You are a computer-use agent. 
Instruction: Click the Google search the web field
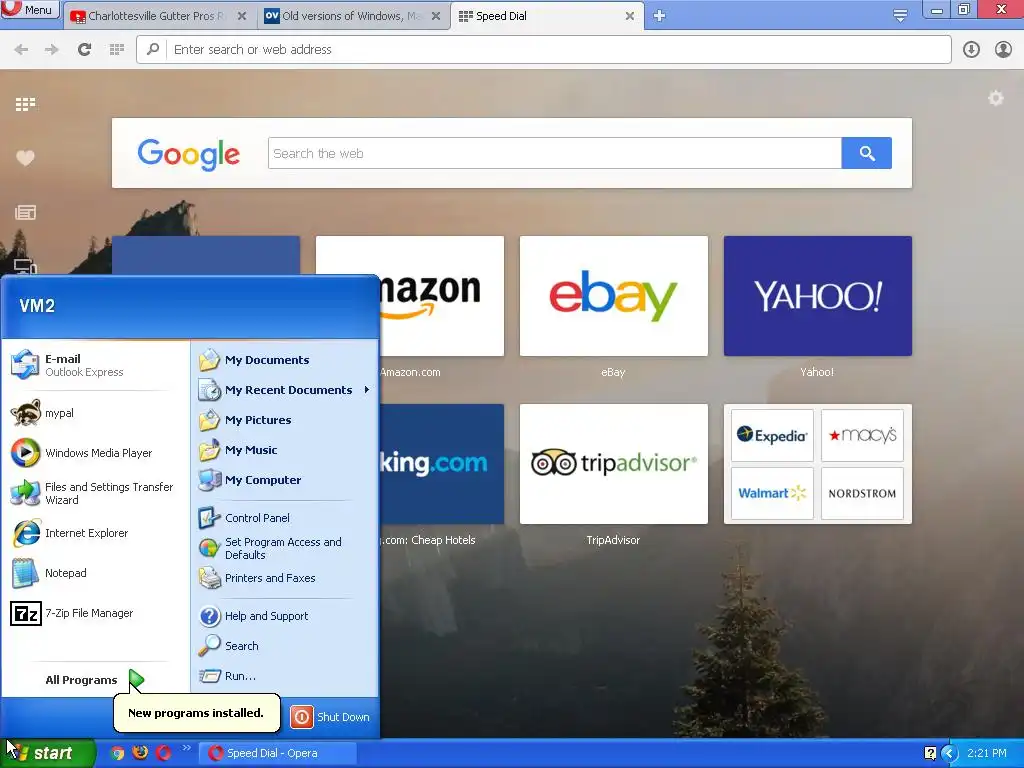(x=554, y=153)
